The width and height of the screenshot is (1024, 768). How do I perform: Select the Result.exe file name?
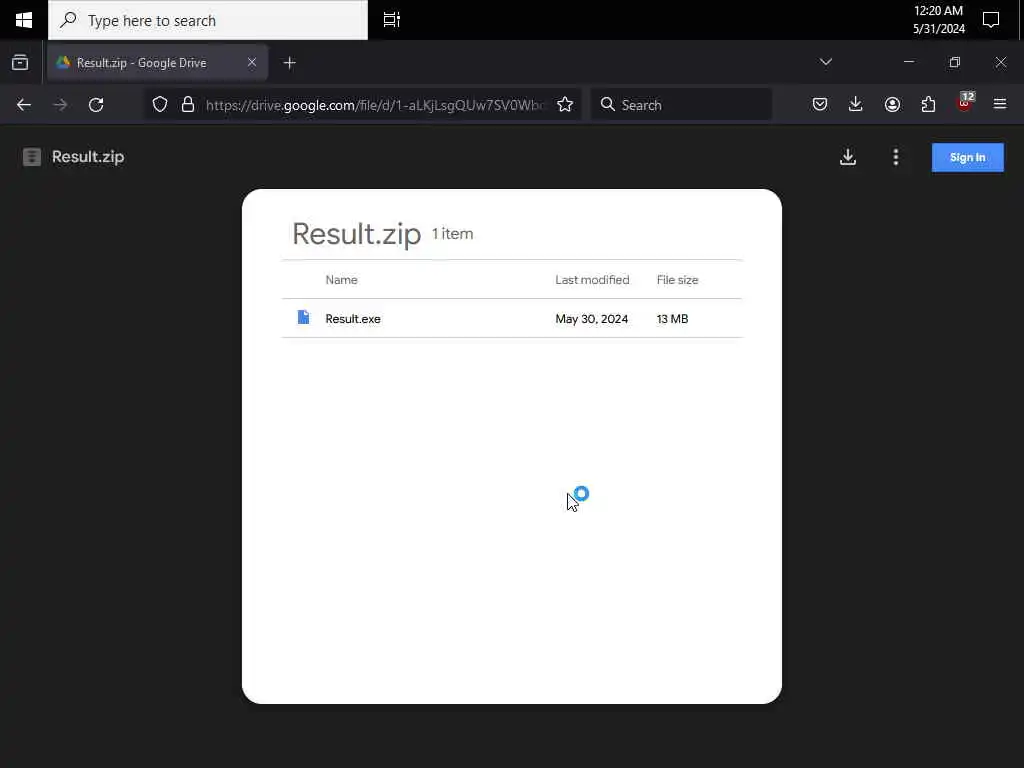[353, 319]
